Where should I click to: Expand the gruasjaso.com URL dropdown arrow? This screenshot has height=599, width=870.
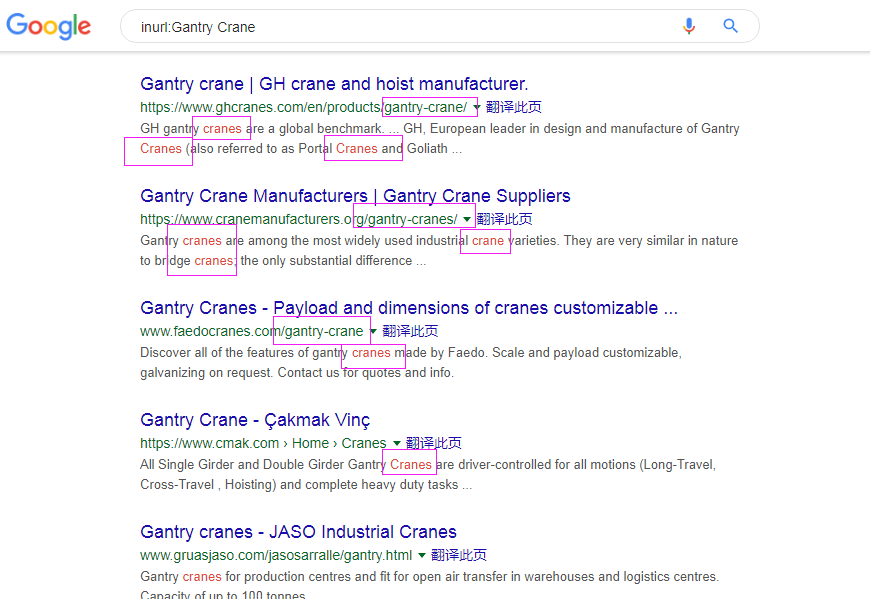pyautogui.click(x=421, y=555)
